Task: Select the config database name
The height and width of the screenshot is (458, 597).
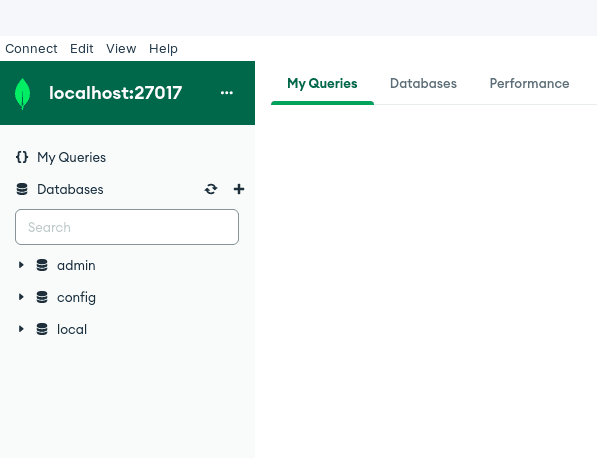Action: pyautogui.click(x=76, y=298)
